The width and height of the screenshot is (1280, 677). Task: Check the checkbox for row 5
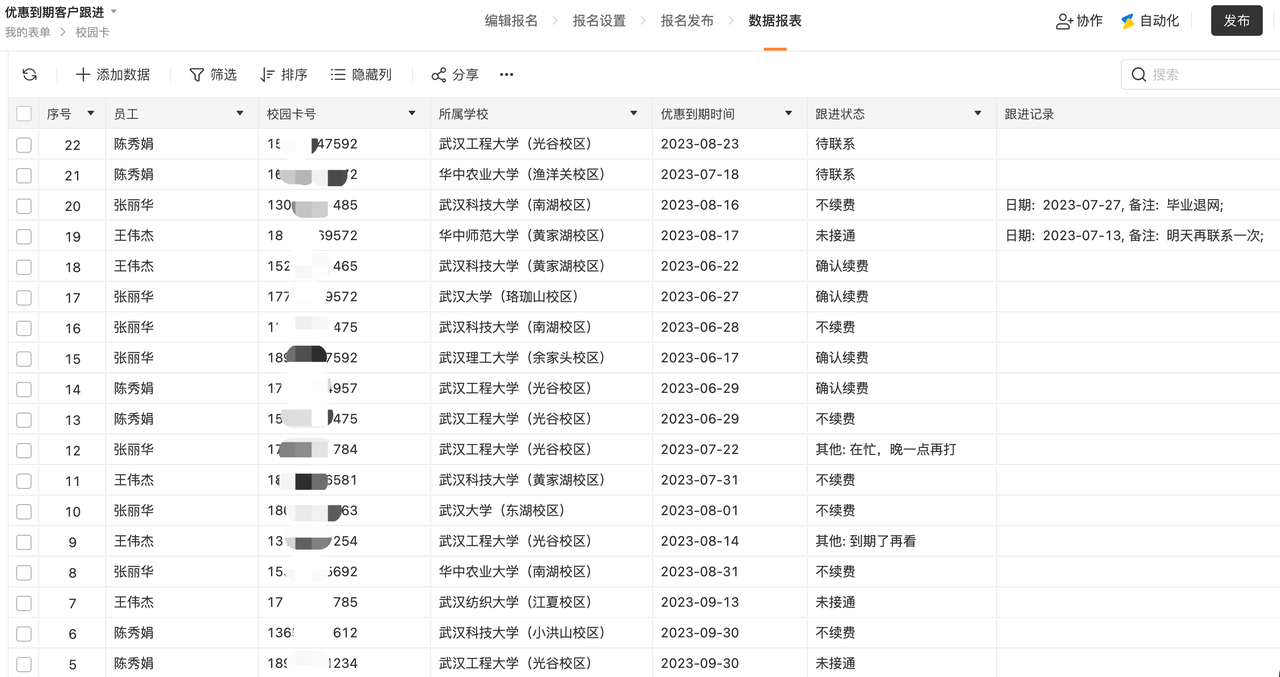[x=24, y=664]
